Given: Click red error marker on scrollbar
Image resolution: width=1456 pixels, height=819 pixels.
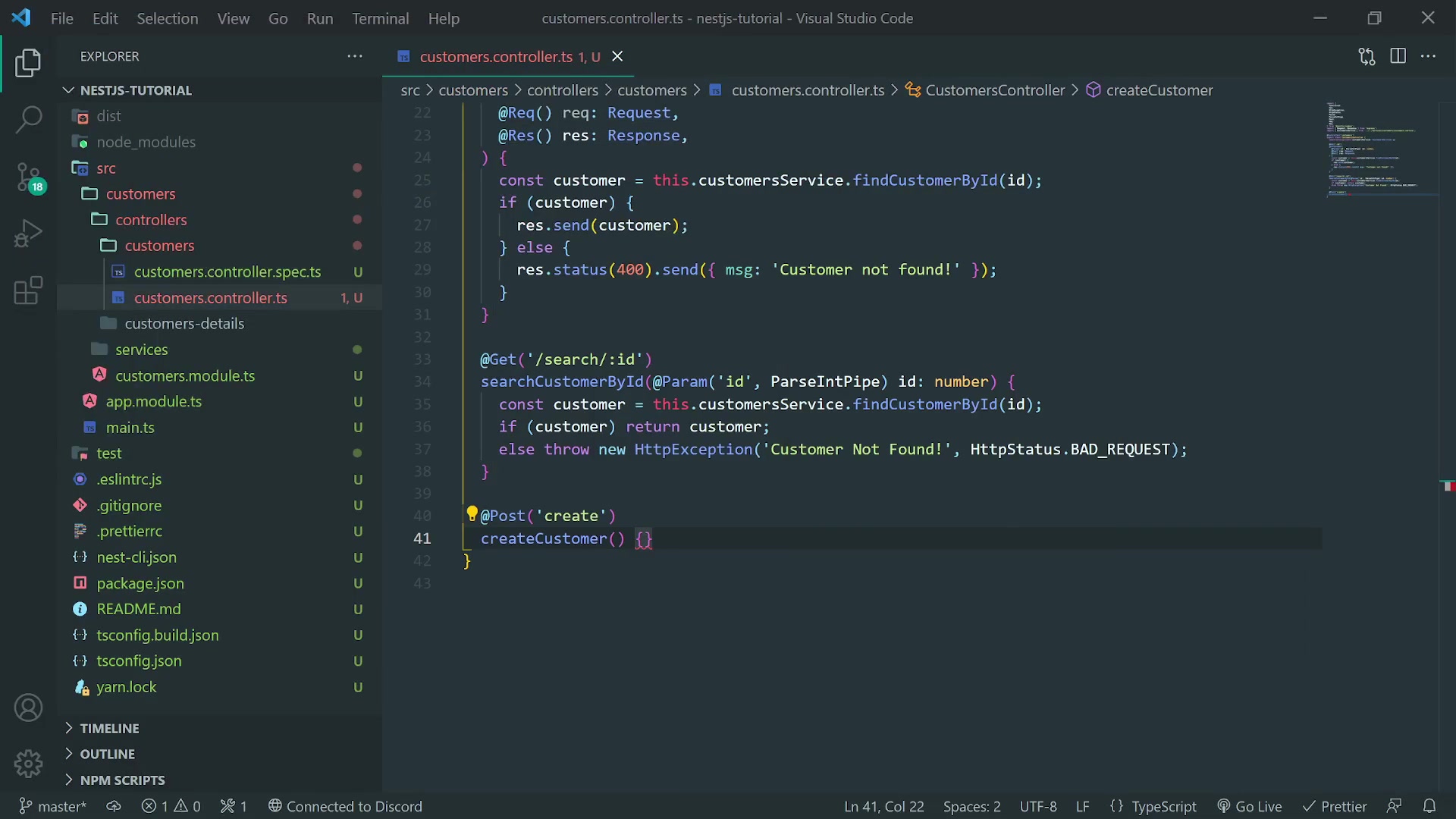Looking at the screenshot, I should click(1448, 486).
